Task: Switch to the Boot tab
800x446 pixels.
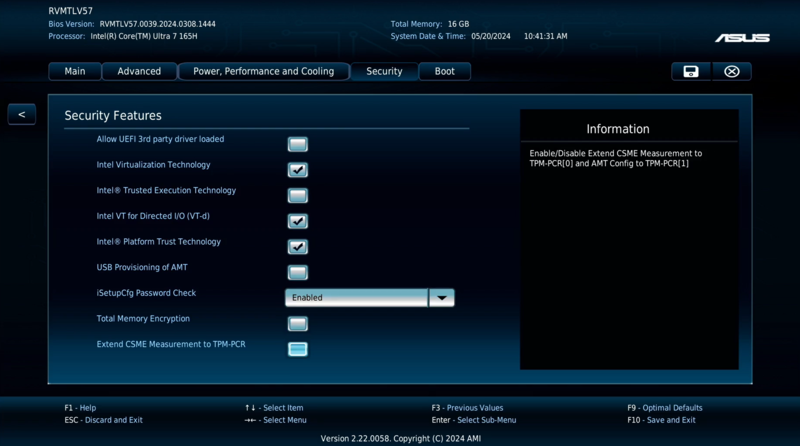Action: point(444,71)
